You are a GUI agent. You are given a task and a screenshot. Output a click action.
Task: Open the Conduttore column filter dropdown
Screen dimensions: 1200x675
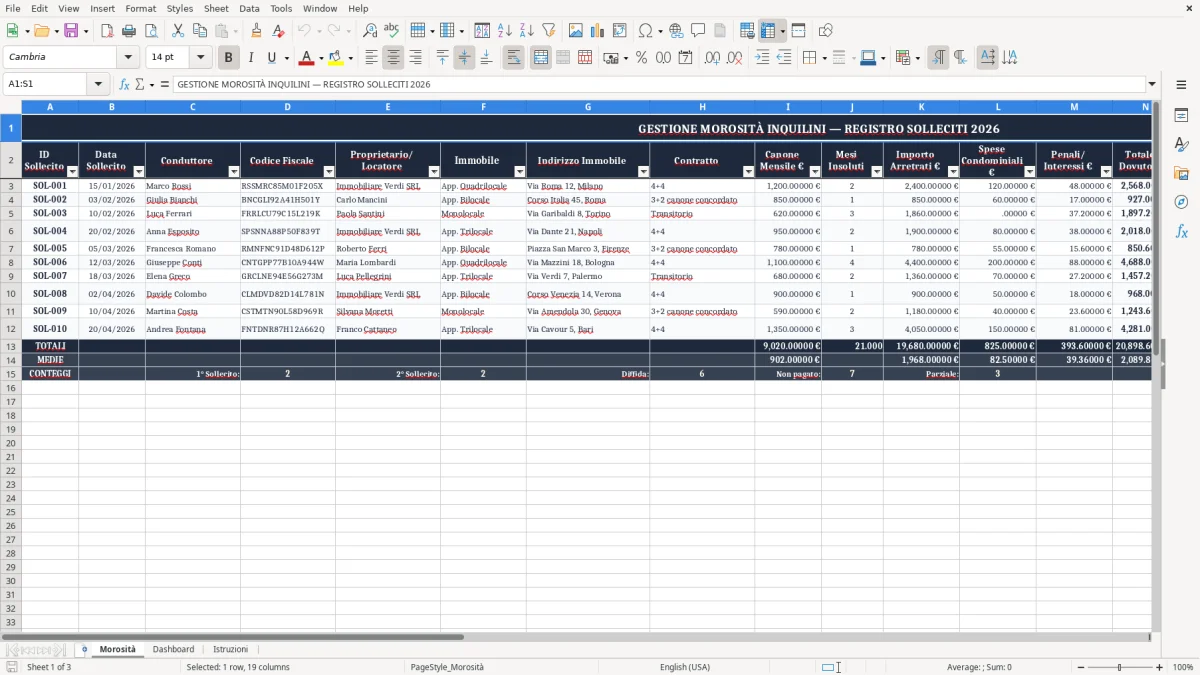(234, 172)
